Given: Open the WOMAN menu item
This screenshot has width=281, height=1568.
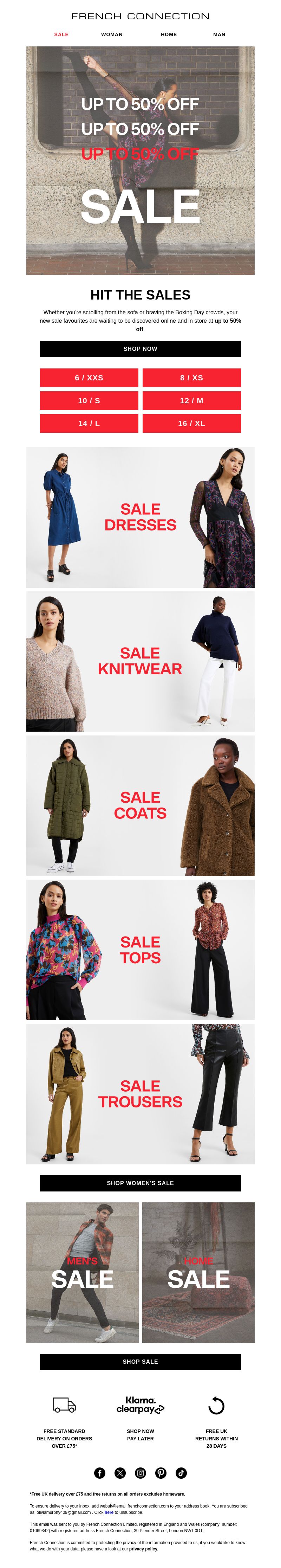Looking at the screenshot, I should tap(112, 35).
